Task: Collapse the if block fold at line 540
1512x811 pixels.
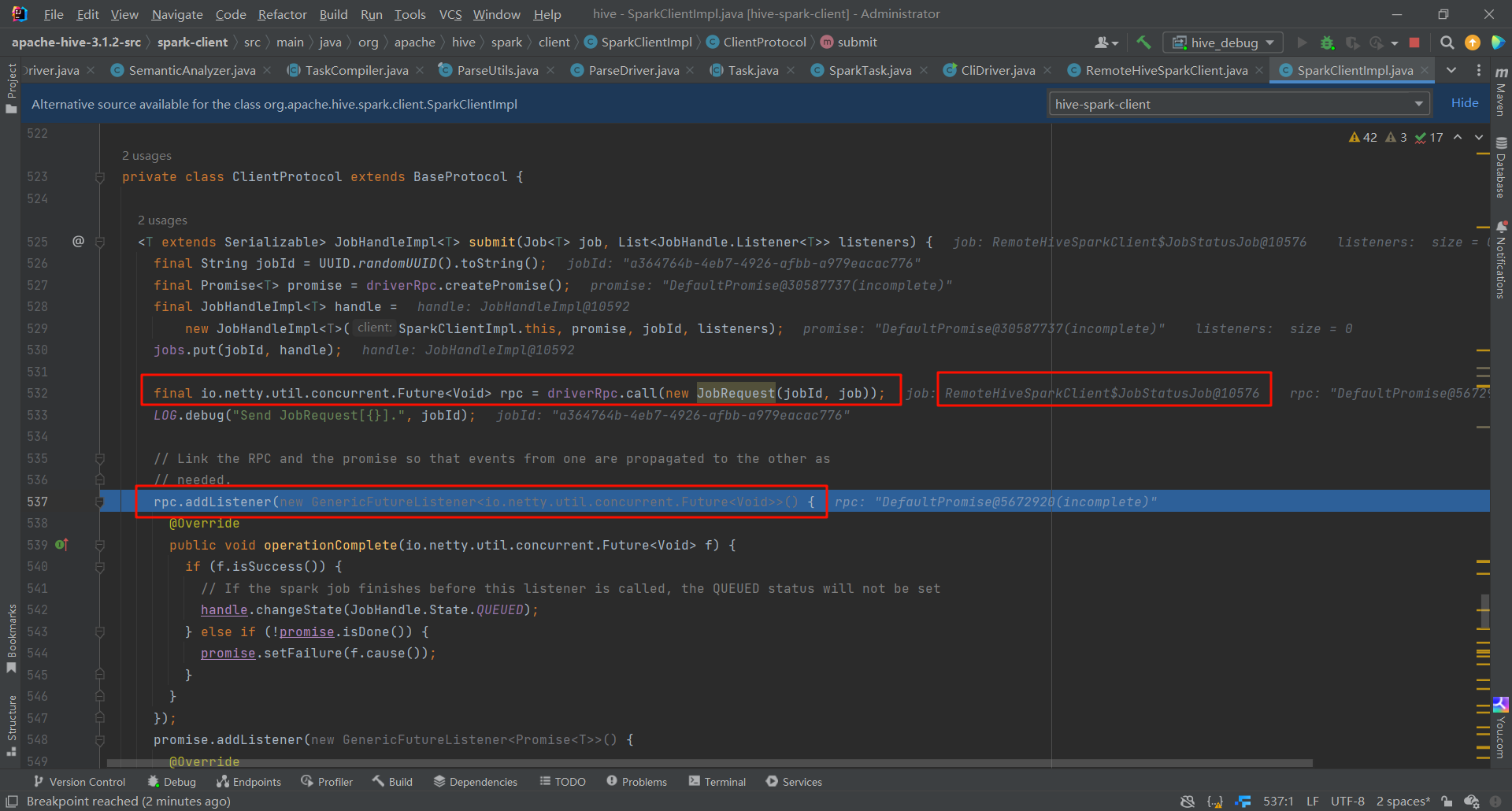Action: 100,567
